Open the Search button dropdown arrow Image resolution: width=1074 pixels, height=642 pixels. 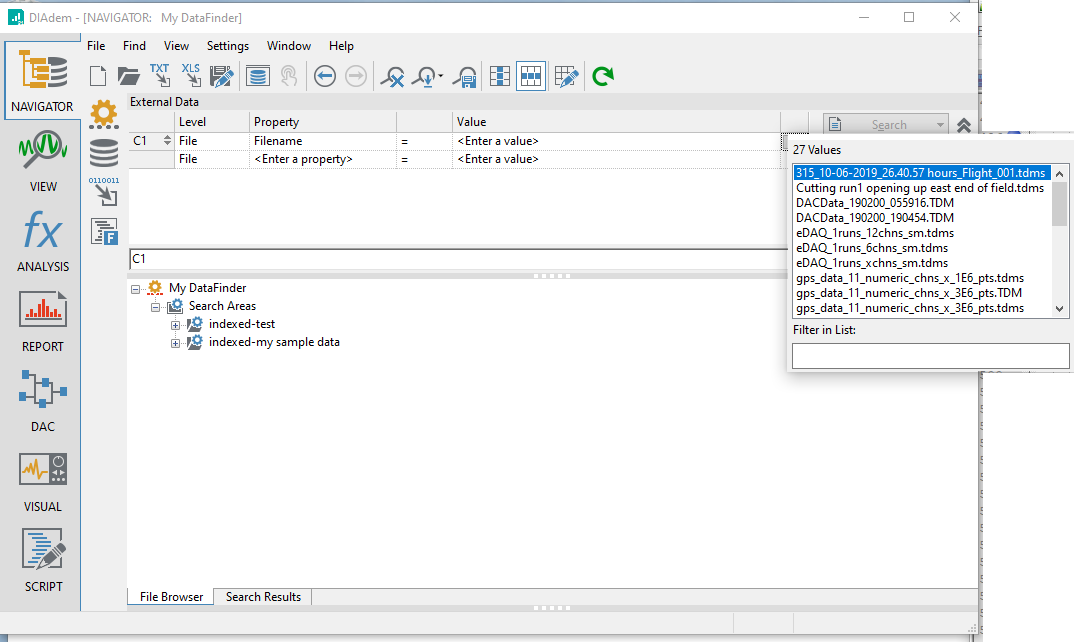pos(940,125)
